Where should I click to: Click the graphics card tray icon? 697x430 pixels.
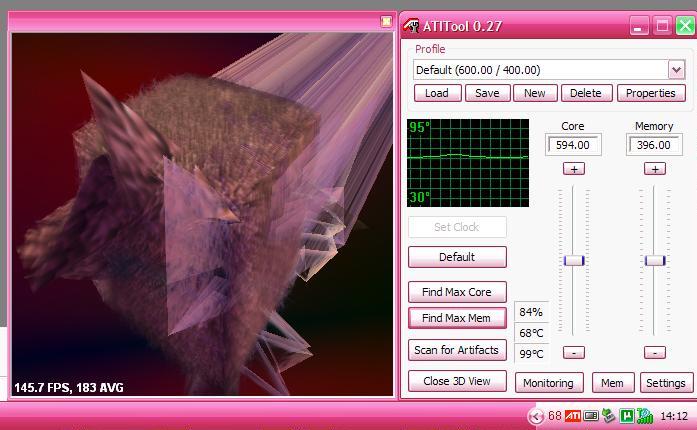[591, 416]
